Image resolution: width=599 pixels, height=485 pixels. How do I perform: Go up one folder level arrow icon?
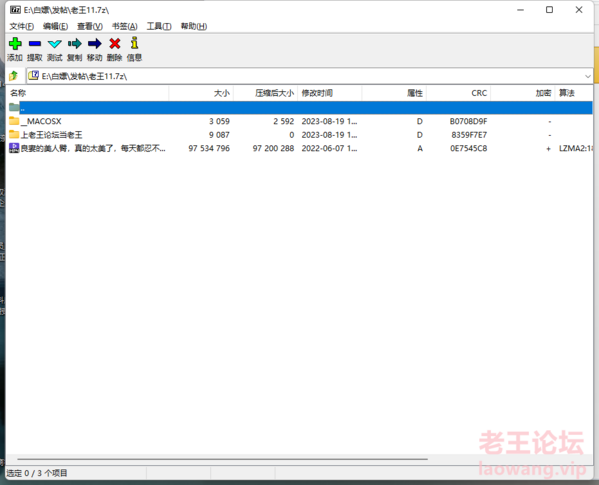(14, 76)
